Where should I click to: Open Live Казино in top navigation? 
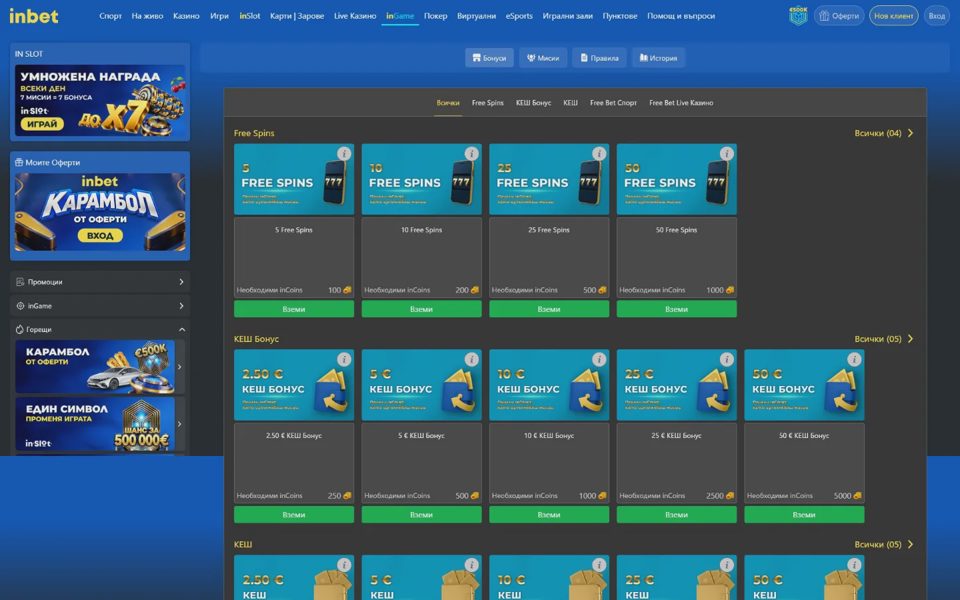click(355, 16)
